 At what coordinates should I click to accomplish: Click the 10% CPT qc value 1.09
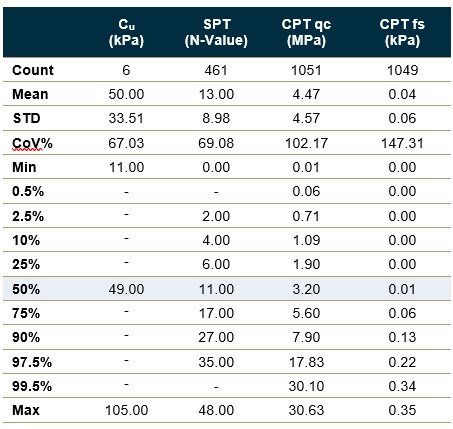tap(306, 240)
